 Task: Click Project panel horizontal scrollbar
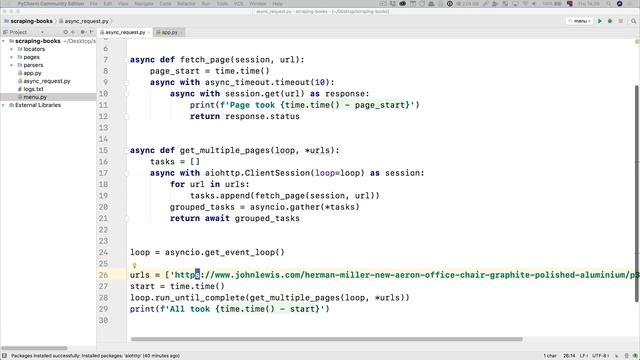[34, 348]
